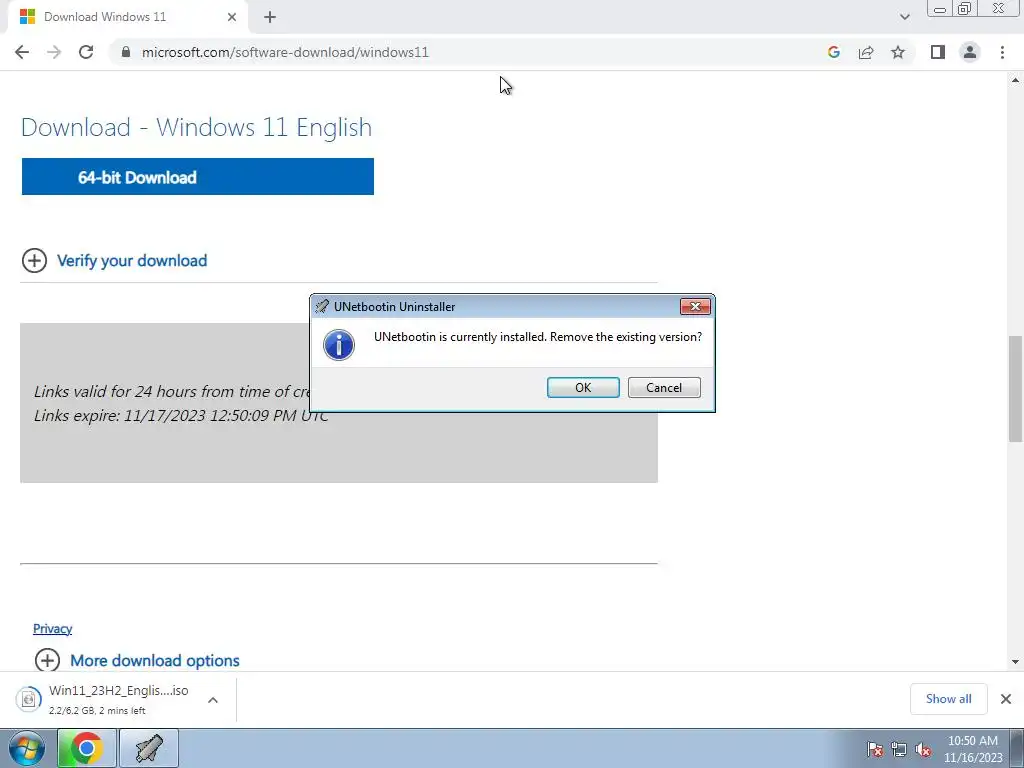Reload the current page

coord(86,52)
